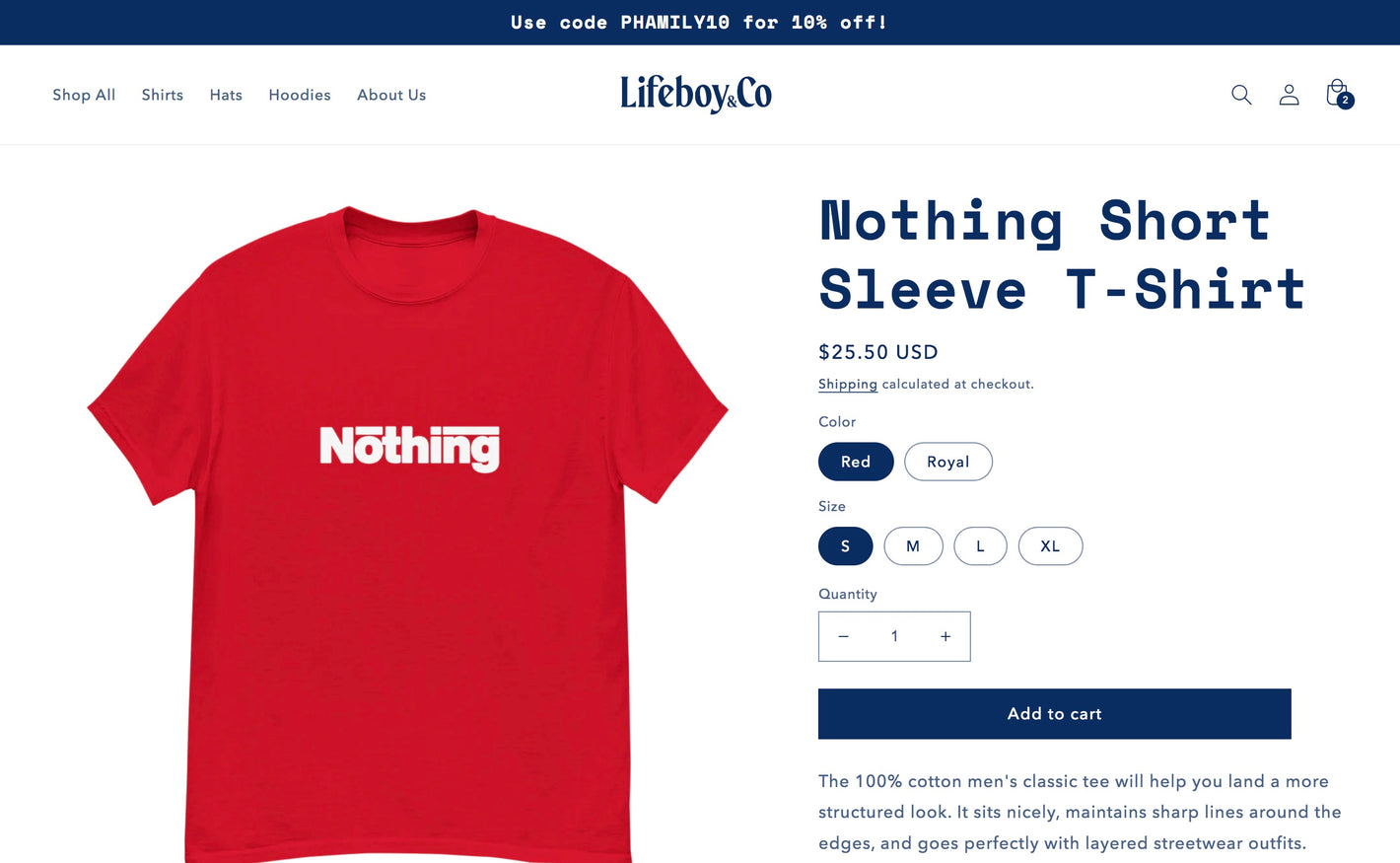1400x863 pixels.
Task: Increase quantity with the plus icon
Action: point(945,636)
